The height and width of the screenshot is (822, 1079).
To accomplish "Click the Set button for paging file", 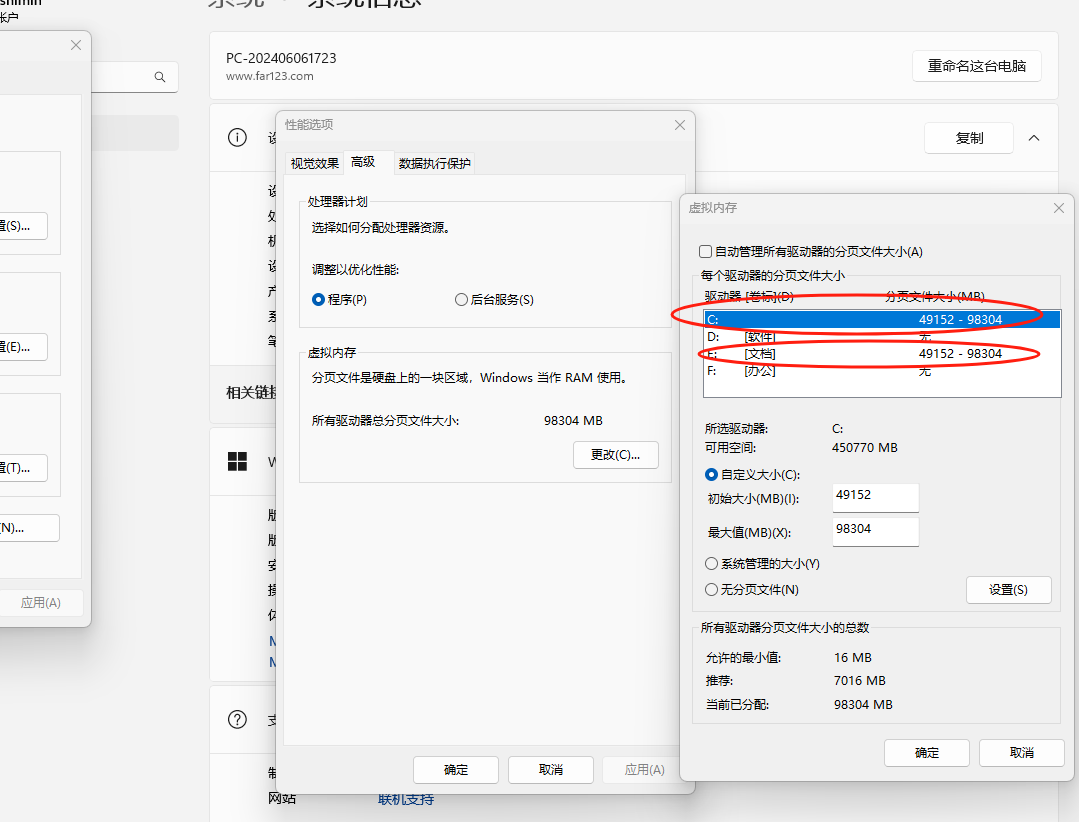I will pos(1008,590).
